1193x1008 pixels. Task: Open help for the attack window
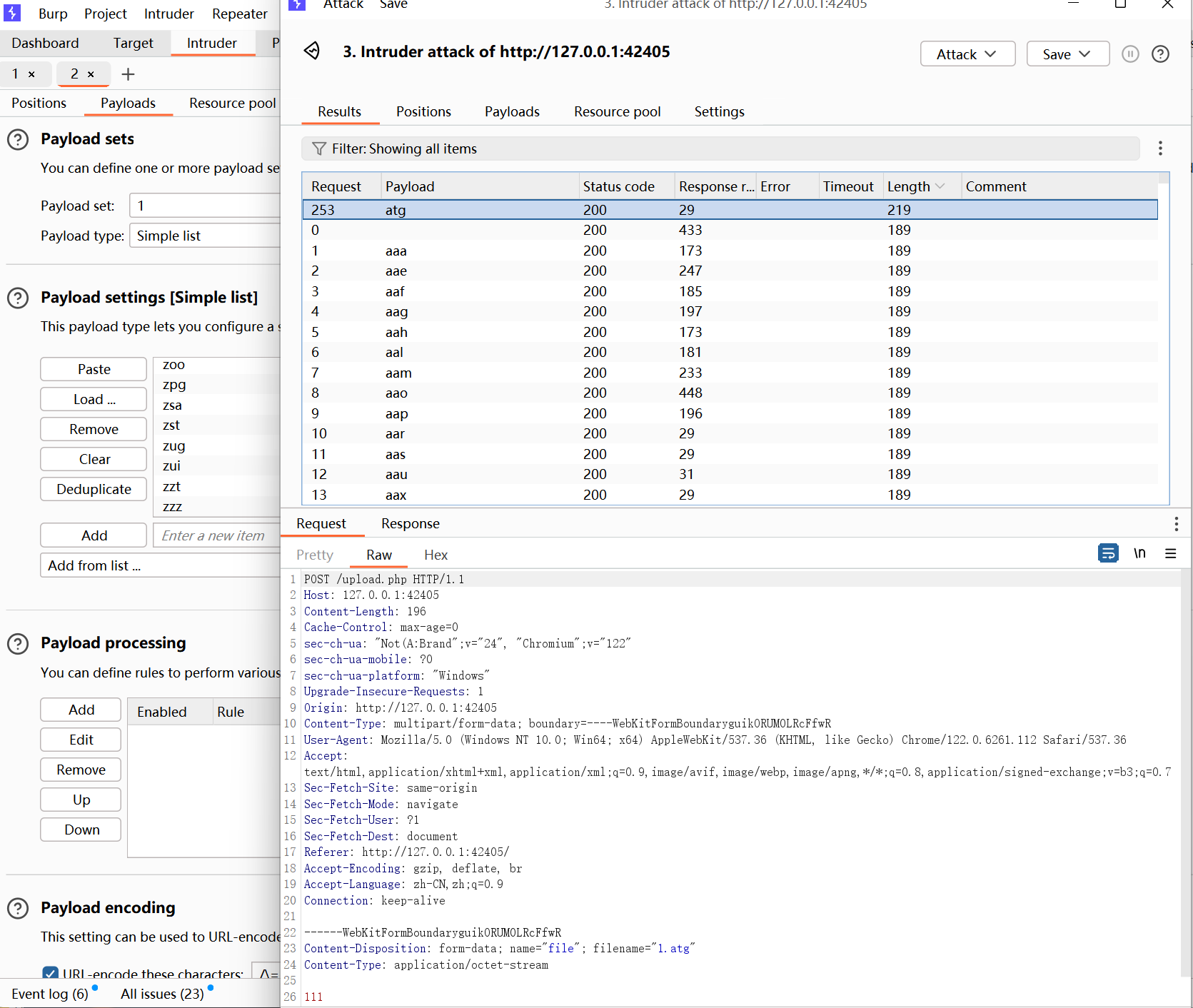[1161, 54]
